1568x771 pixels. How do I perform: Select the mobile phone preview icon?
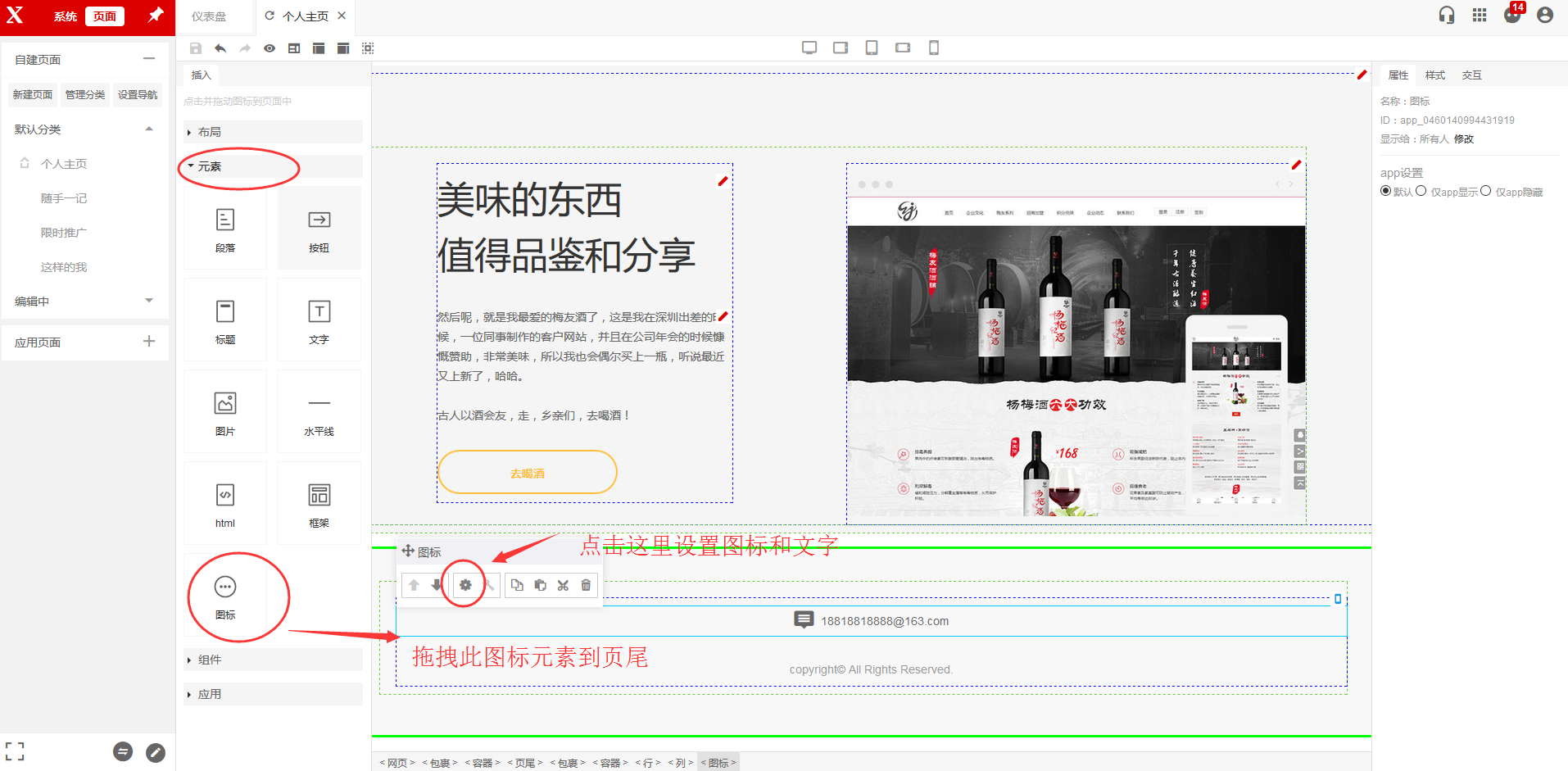coord(933,48)
